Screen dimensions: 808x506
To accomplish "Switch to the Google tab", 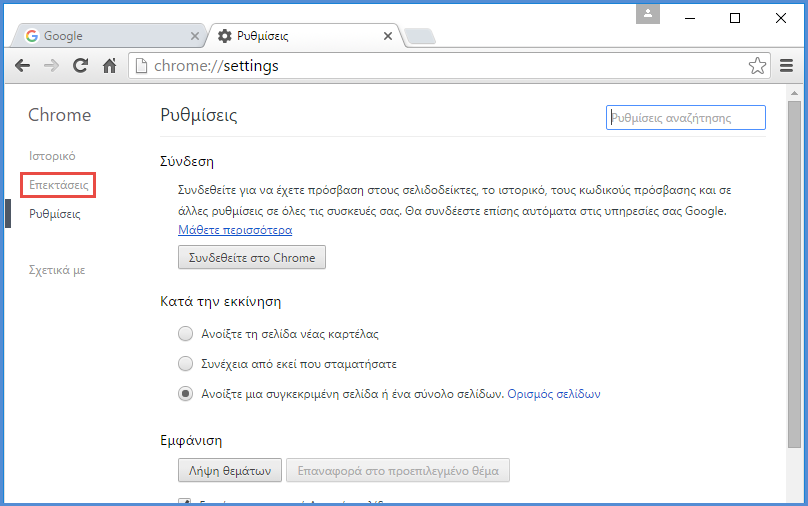I will point(109,36).
